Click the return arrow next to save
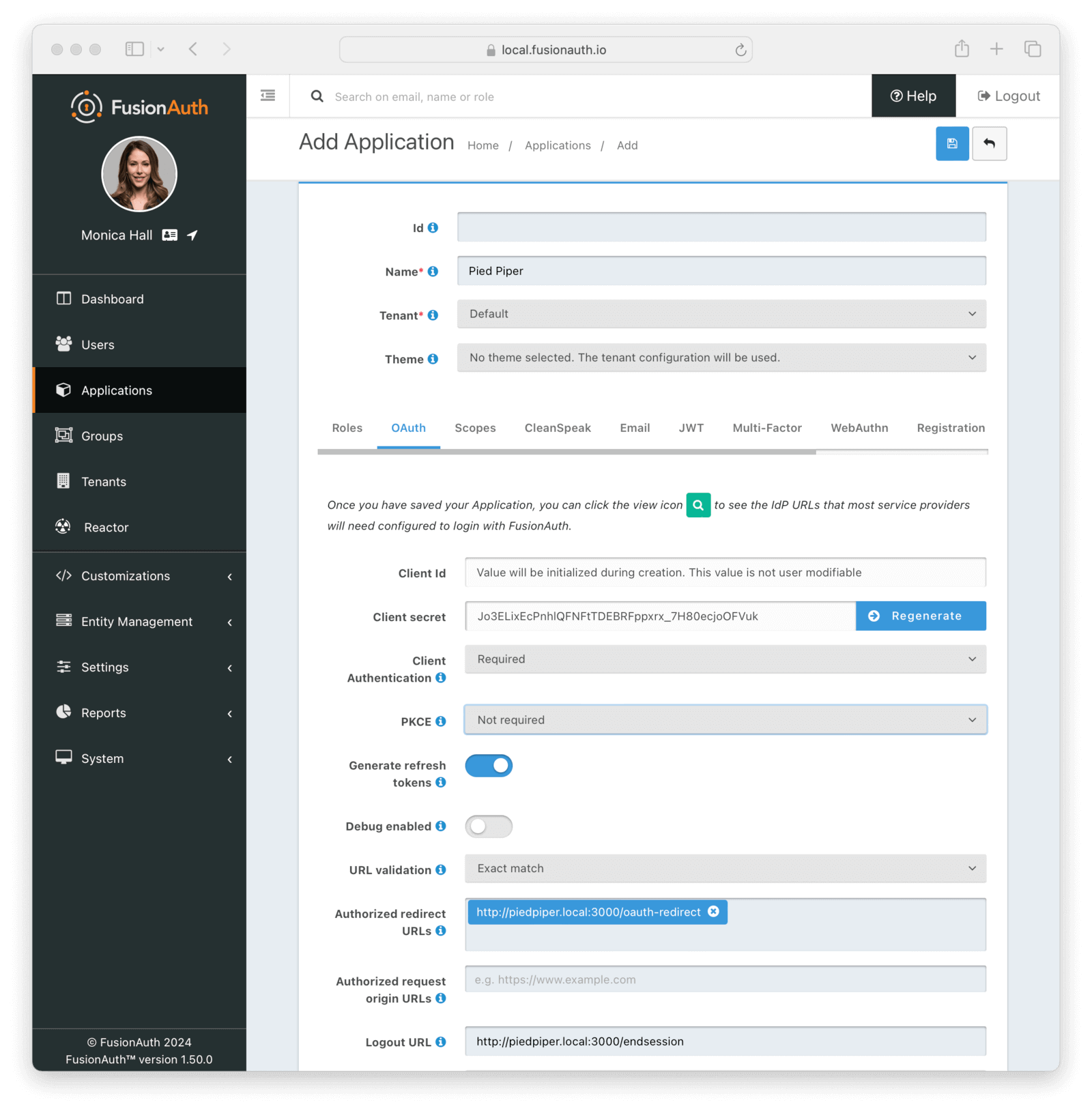 (x=990, y=143)
